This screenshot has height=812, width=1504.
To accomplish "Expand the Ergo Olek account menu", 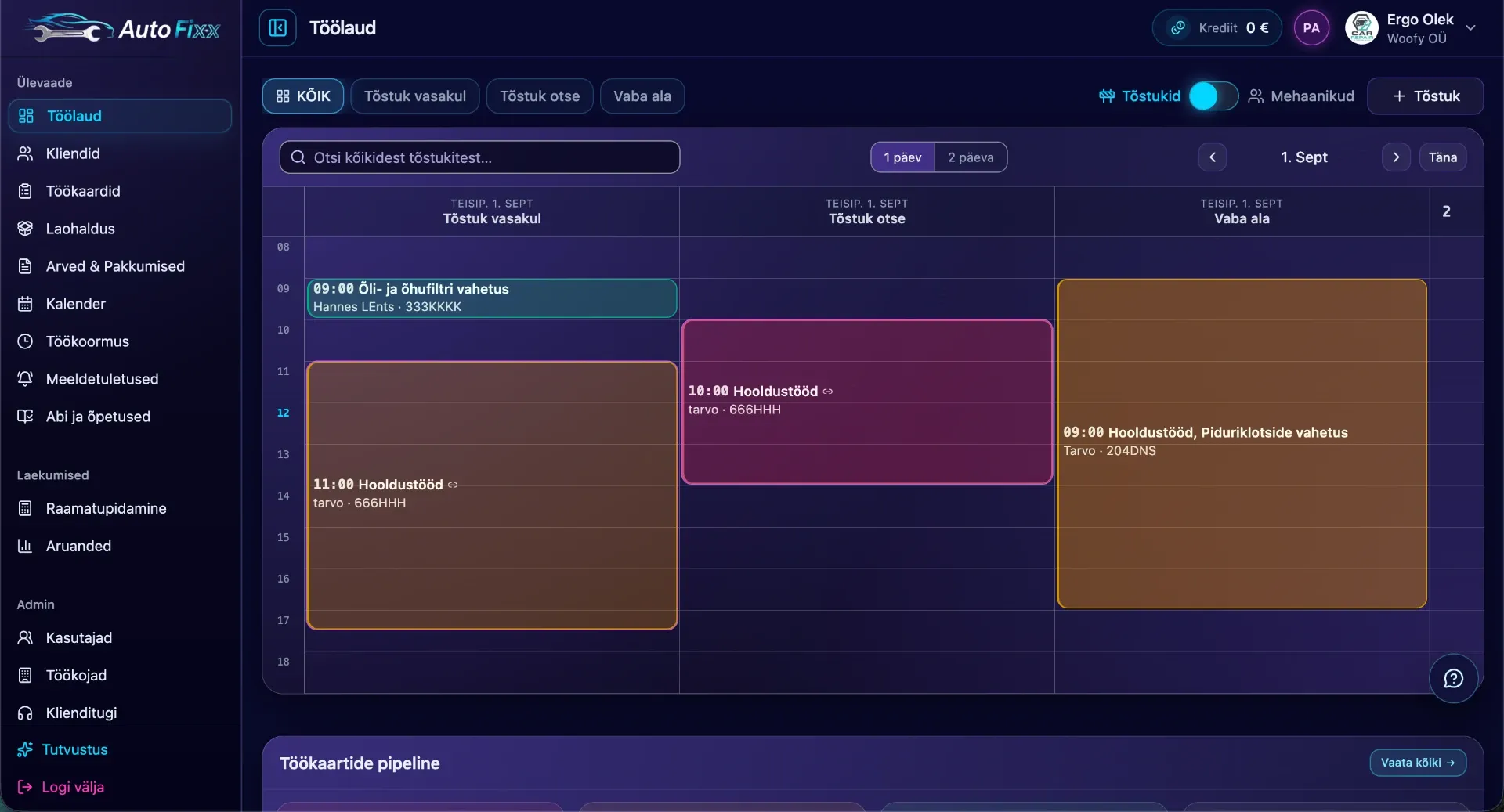I will [x=1470, y=28].
